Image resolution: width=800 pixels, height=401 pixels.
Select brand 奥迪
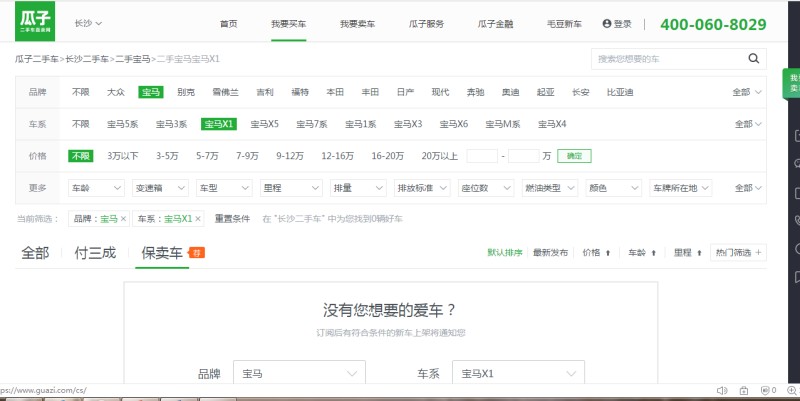pos(510,92)
